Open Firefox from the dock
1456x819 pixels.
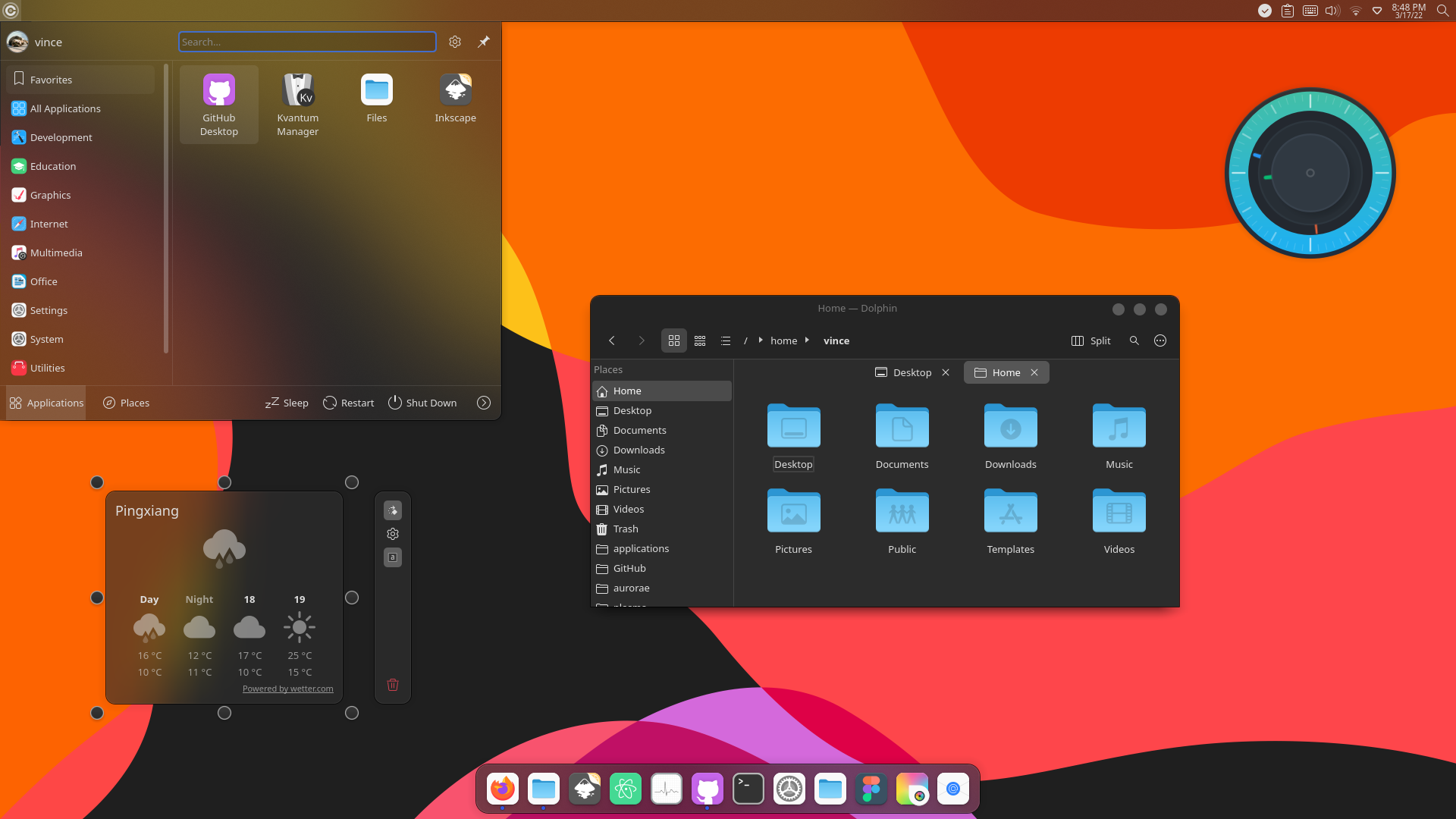pyautogui.click(x=503, y=789)
